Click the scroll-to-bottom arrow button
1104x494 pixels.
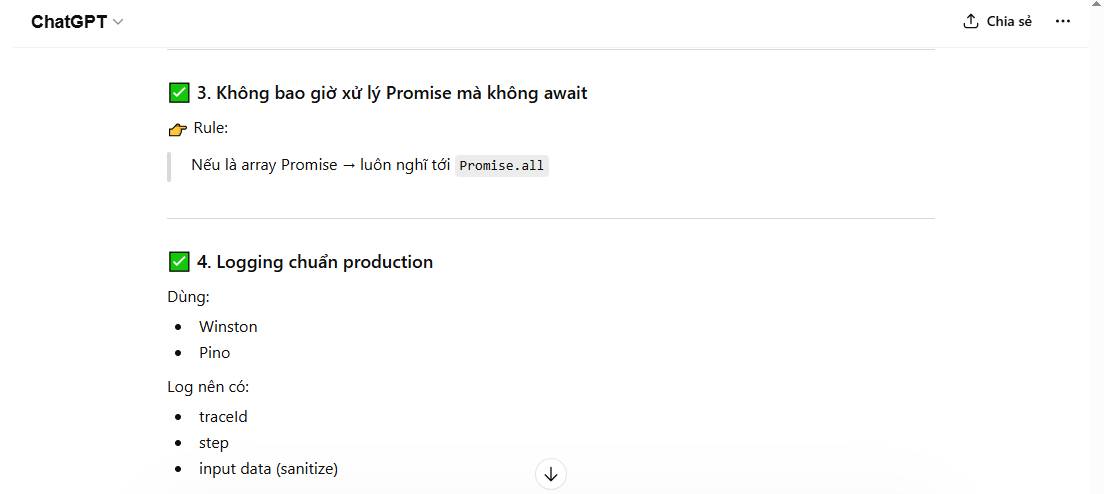click(551, 474)
